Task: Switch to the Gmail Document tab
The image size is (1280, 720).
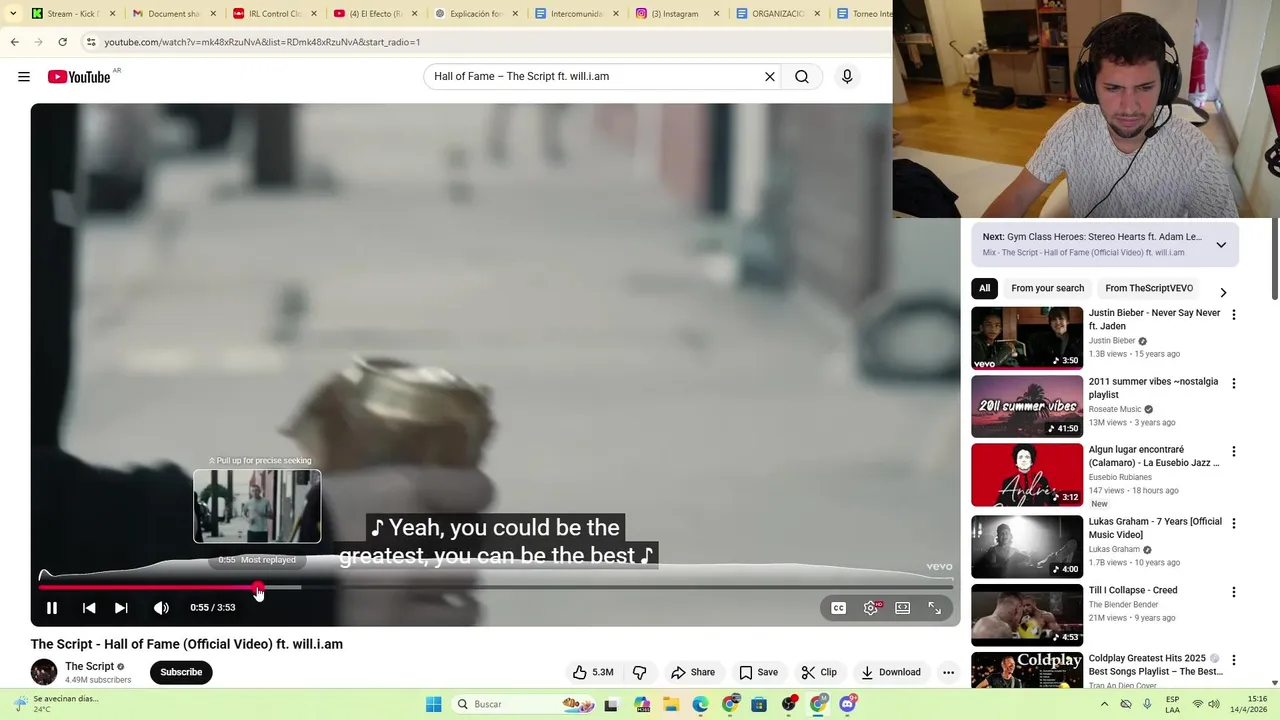Action: (x=174, y=14)
